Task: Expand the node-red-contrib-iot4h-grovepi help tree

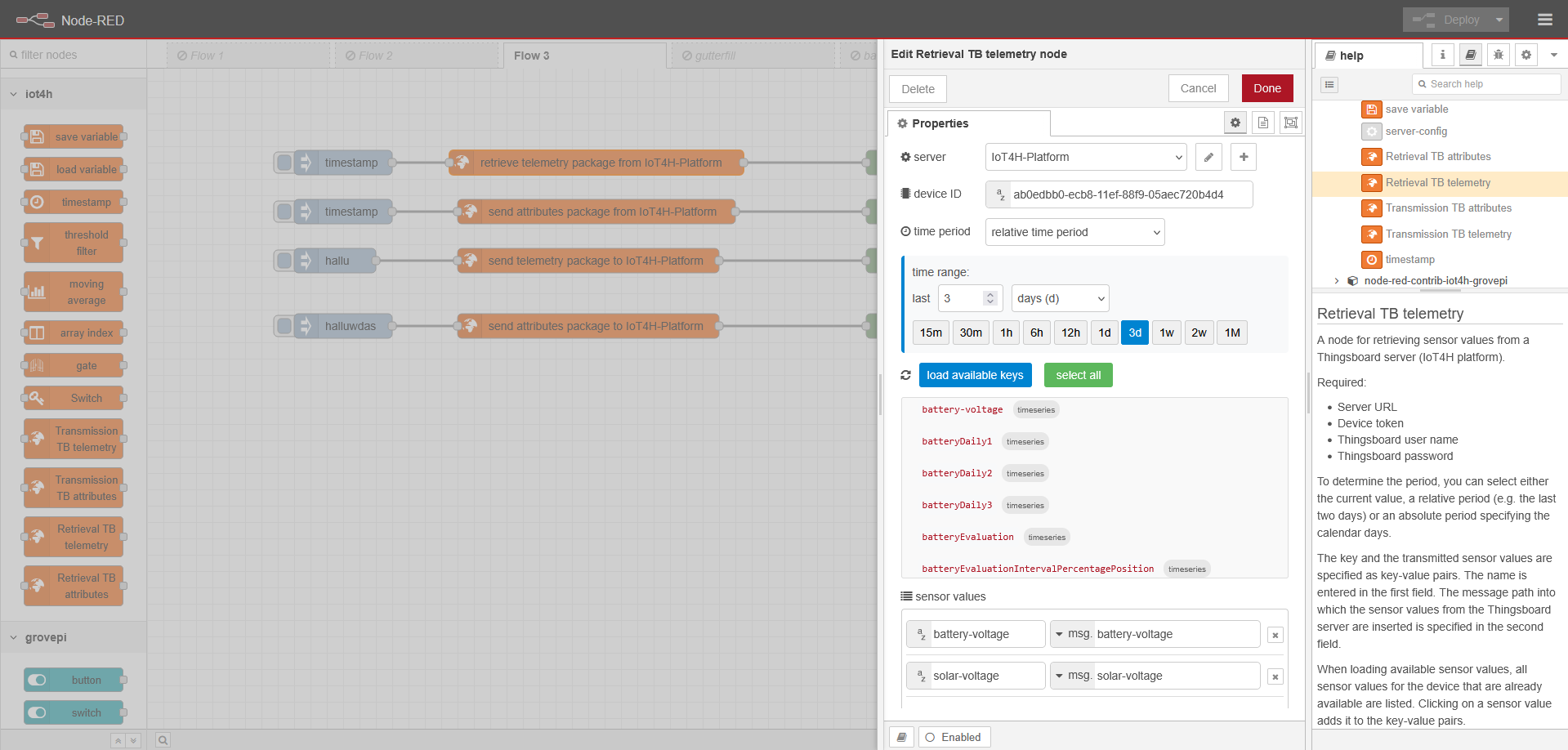Action: [x=1337, y=281]
